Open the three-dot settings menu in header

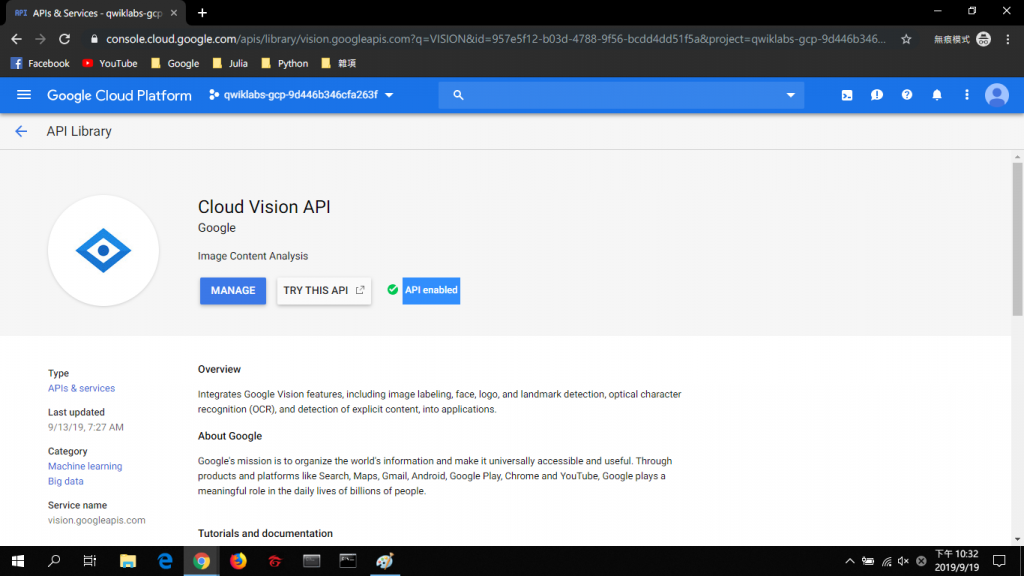point(967,95)
